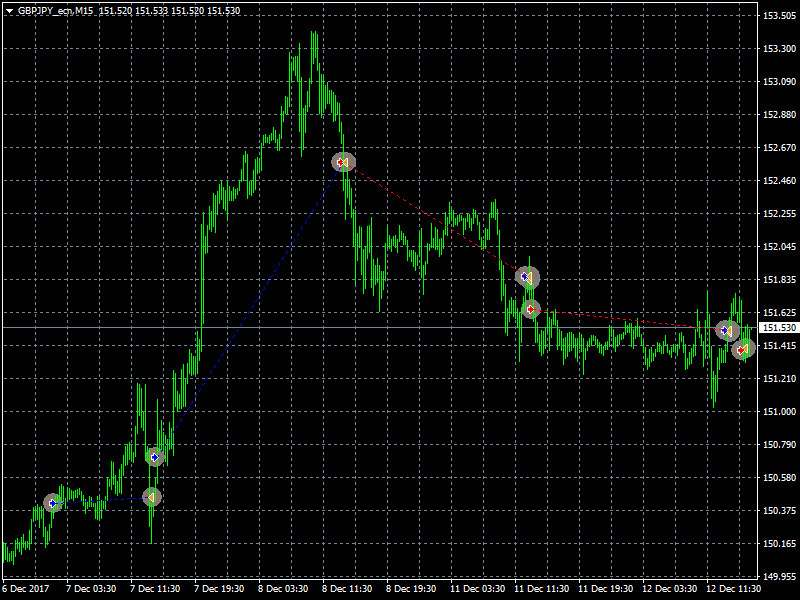Click the 7 Dec 11:30 time label
Viewport: 800px width, 600px height.
coord(155,589)
